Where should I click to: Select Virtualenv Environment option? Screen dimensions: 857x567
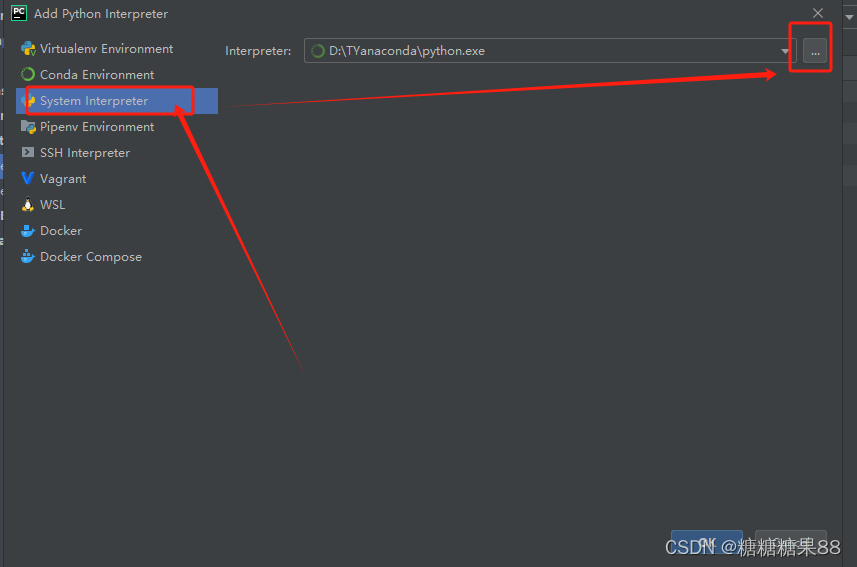[x=117, y=49]
